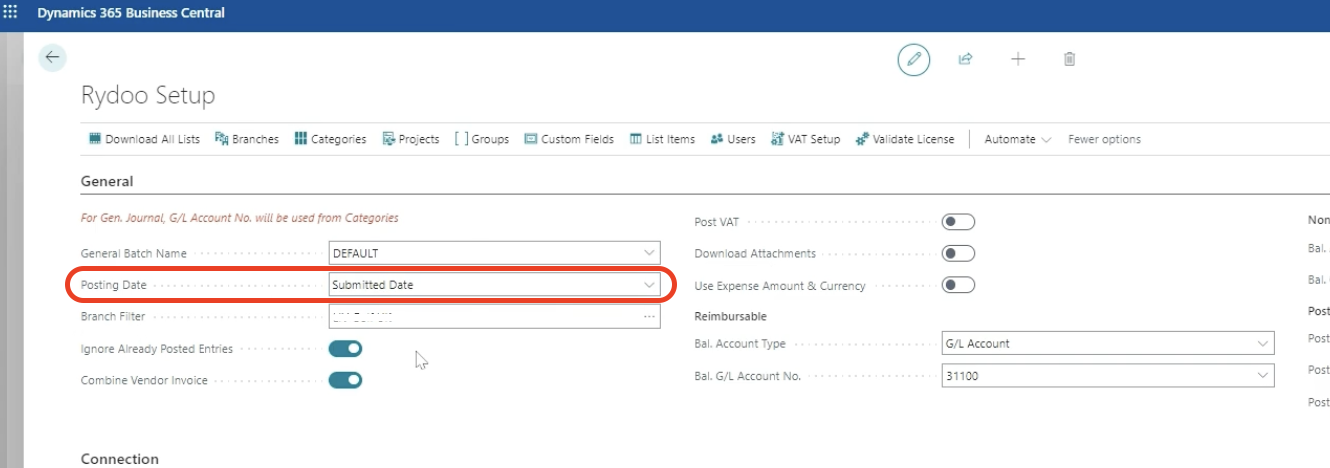The width and height of the screenshot is (1330, 468).
Task: Go back using the back arrow
Action: (x=52, y=58)
